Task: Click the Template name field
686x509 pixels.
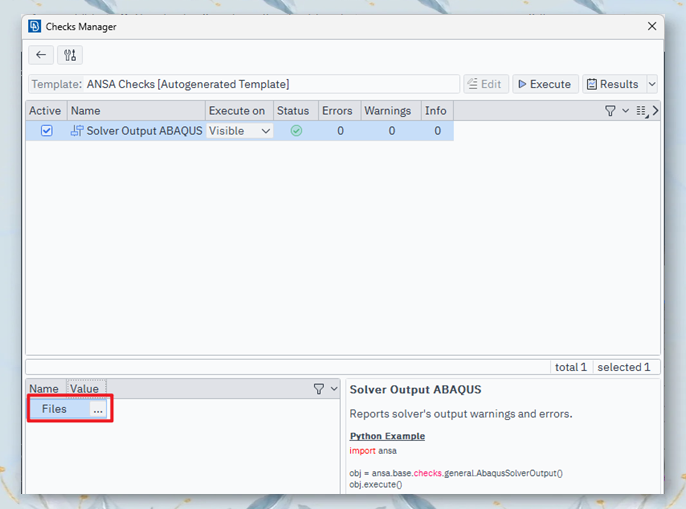Action: pos(244,84)
